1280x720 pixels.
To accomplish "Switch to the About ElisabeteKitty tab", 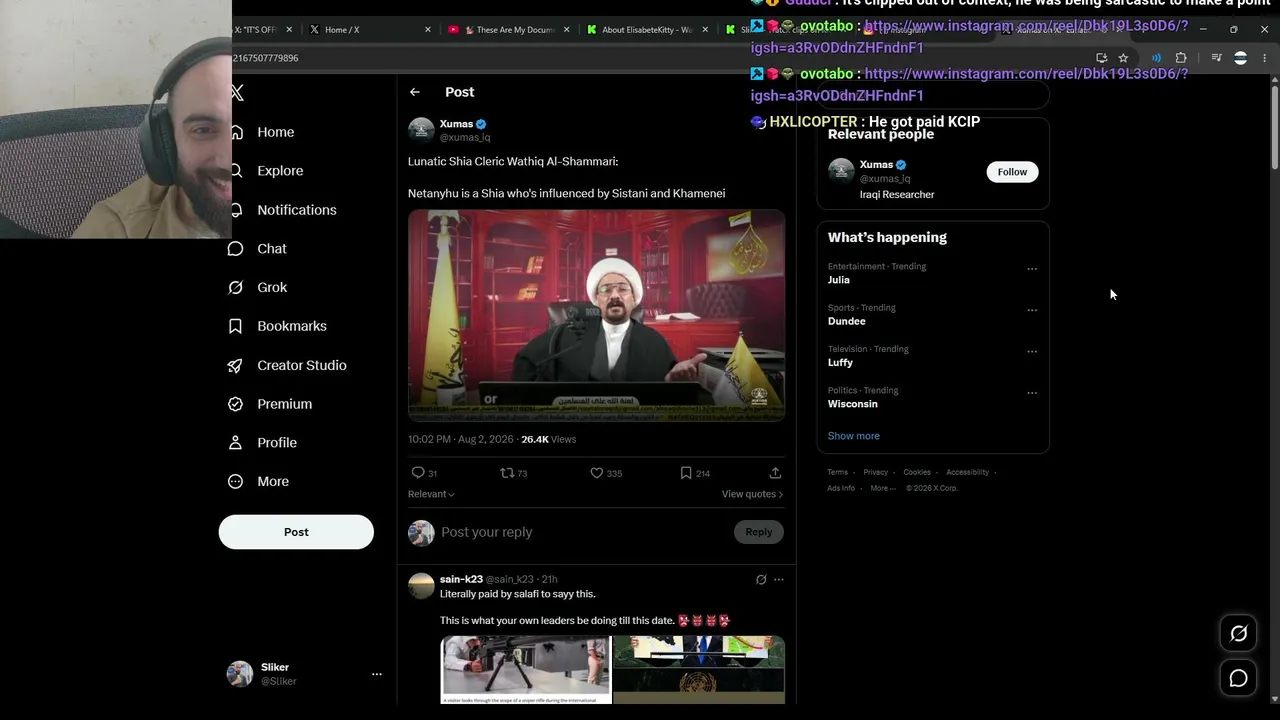I will pyautogui.click(x=647, y=30).
